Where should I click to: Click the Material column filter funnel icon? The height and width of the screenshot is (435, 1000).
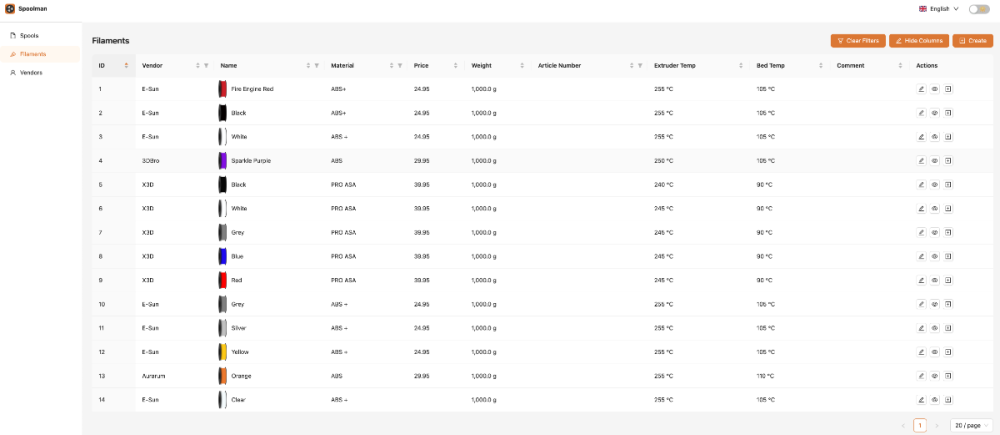coord(400,66)
